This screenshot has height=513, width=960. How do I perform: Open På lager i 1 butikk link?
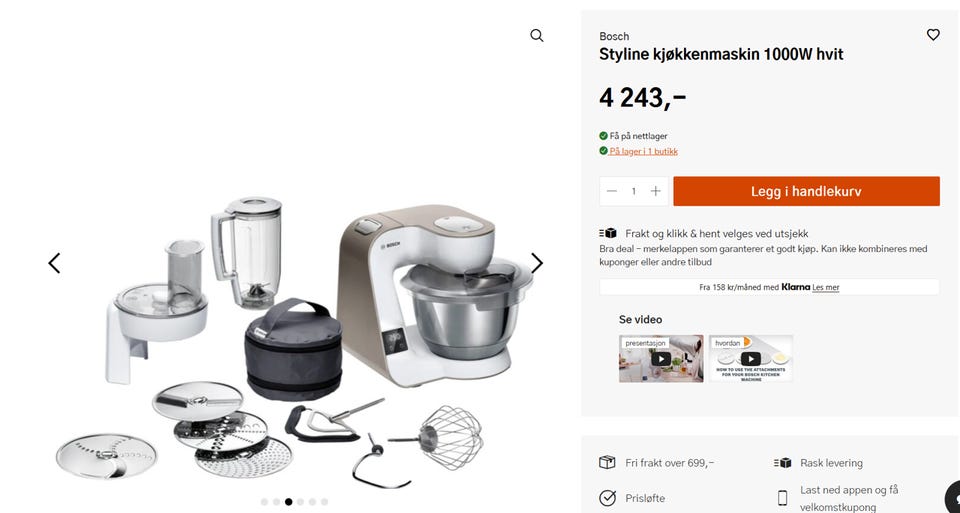point(643,151)
